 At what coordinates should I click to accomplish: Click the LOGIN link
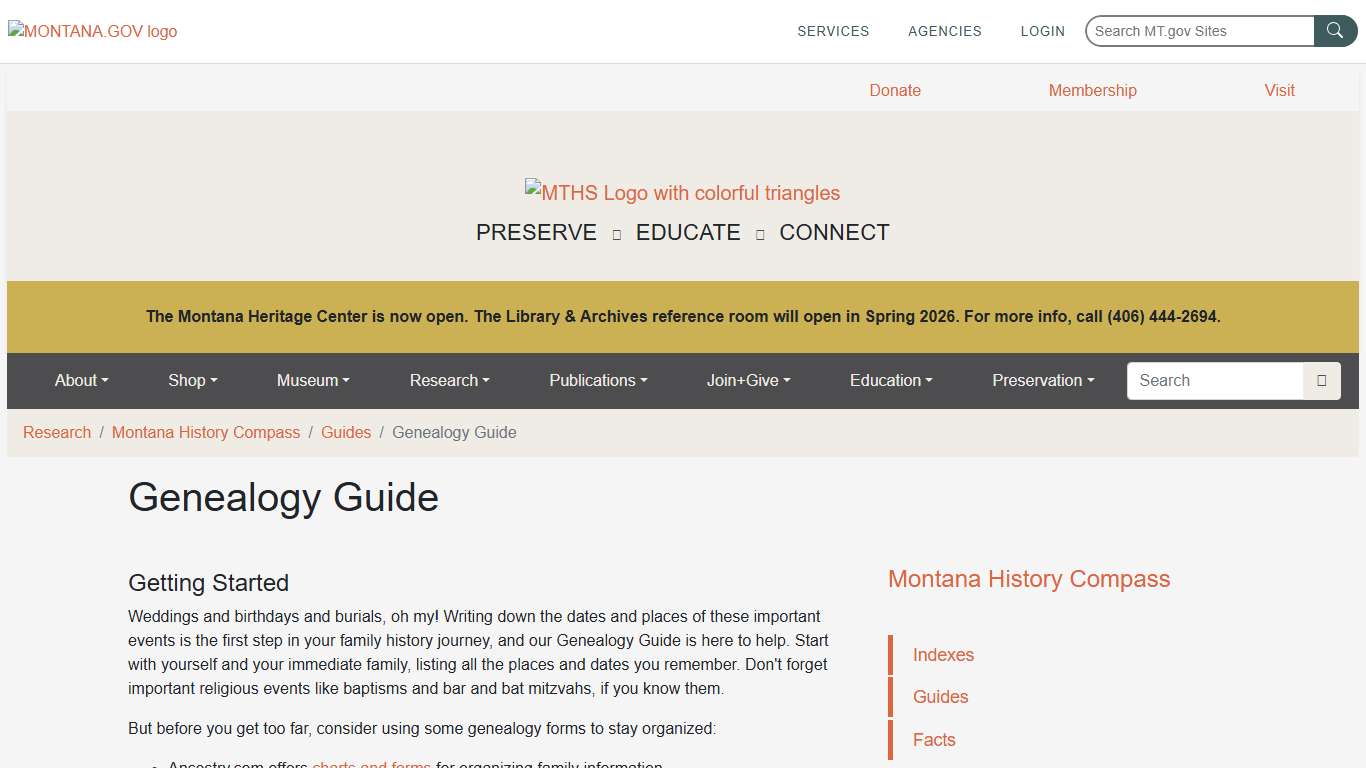[1043, 31]
